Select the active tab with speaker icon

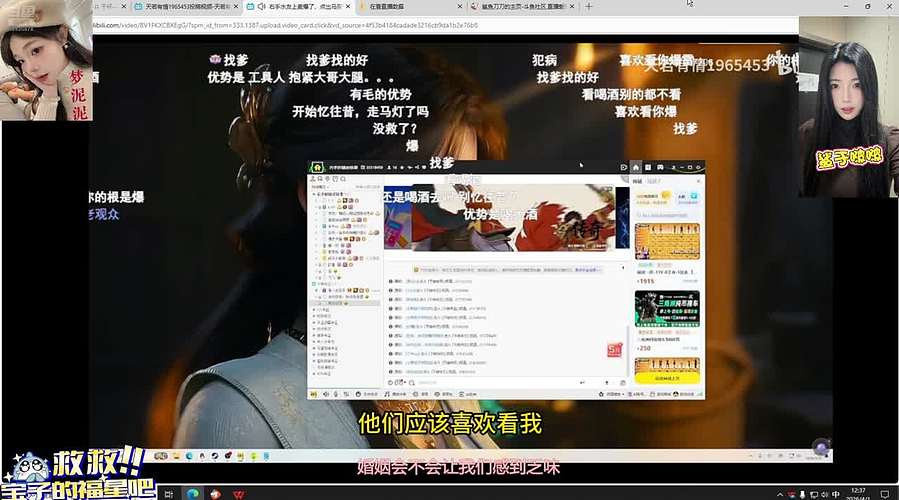298,6
